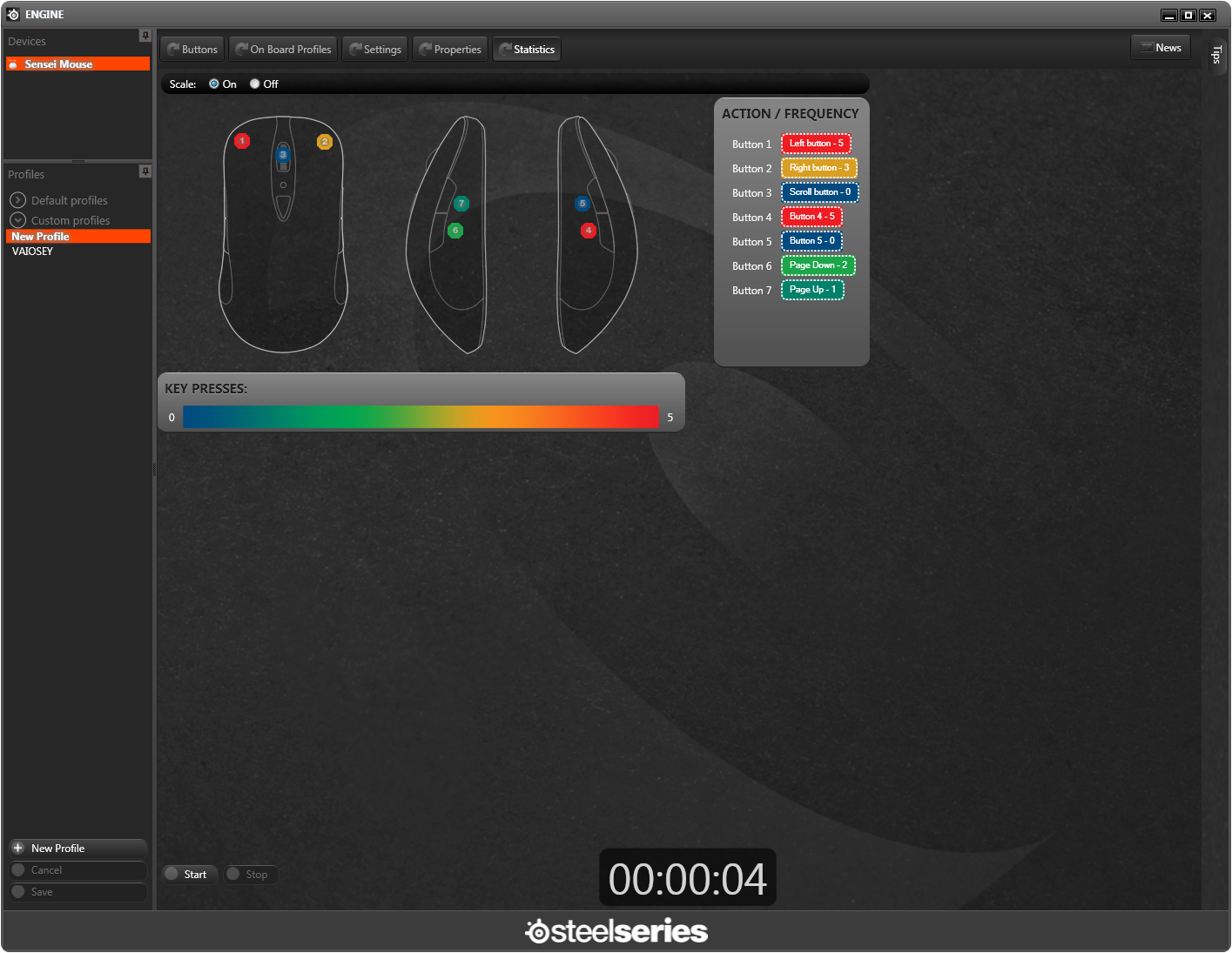Click red button 1 marker on mouse

(x=242, y=141)
